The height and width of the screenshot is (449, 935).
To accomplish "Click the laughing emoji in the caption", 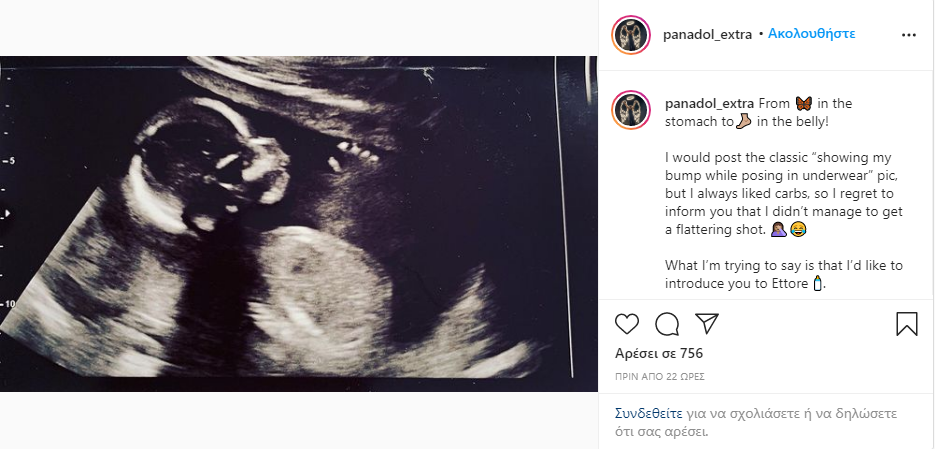I will point(798,231).
